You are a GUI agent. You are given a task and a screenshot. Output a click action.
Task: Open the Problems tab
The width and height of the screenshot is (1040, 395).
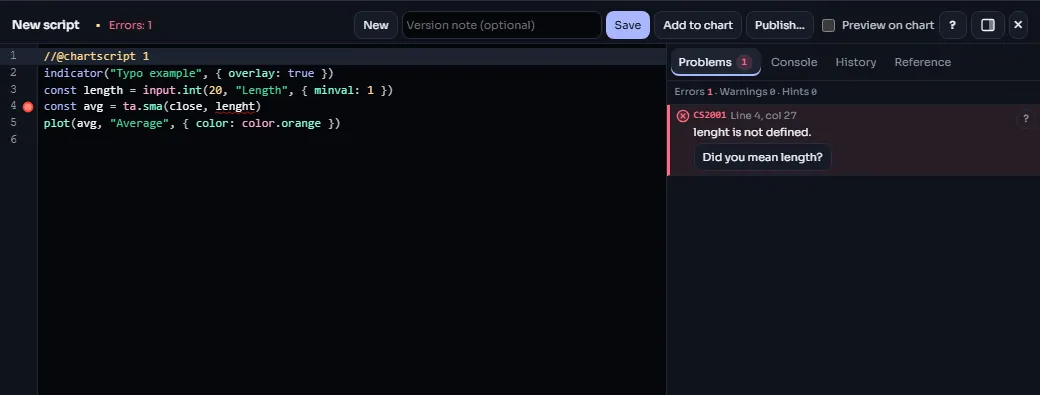tap(715, 62)
